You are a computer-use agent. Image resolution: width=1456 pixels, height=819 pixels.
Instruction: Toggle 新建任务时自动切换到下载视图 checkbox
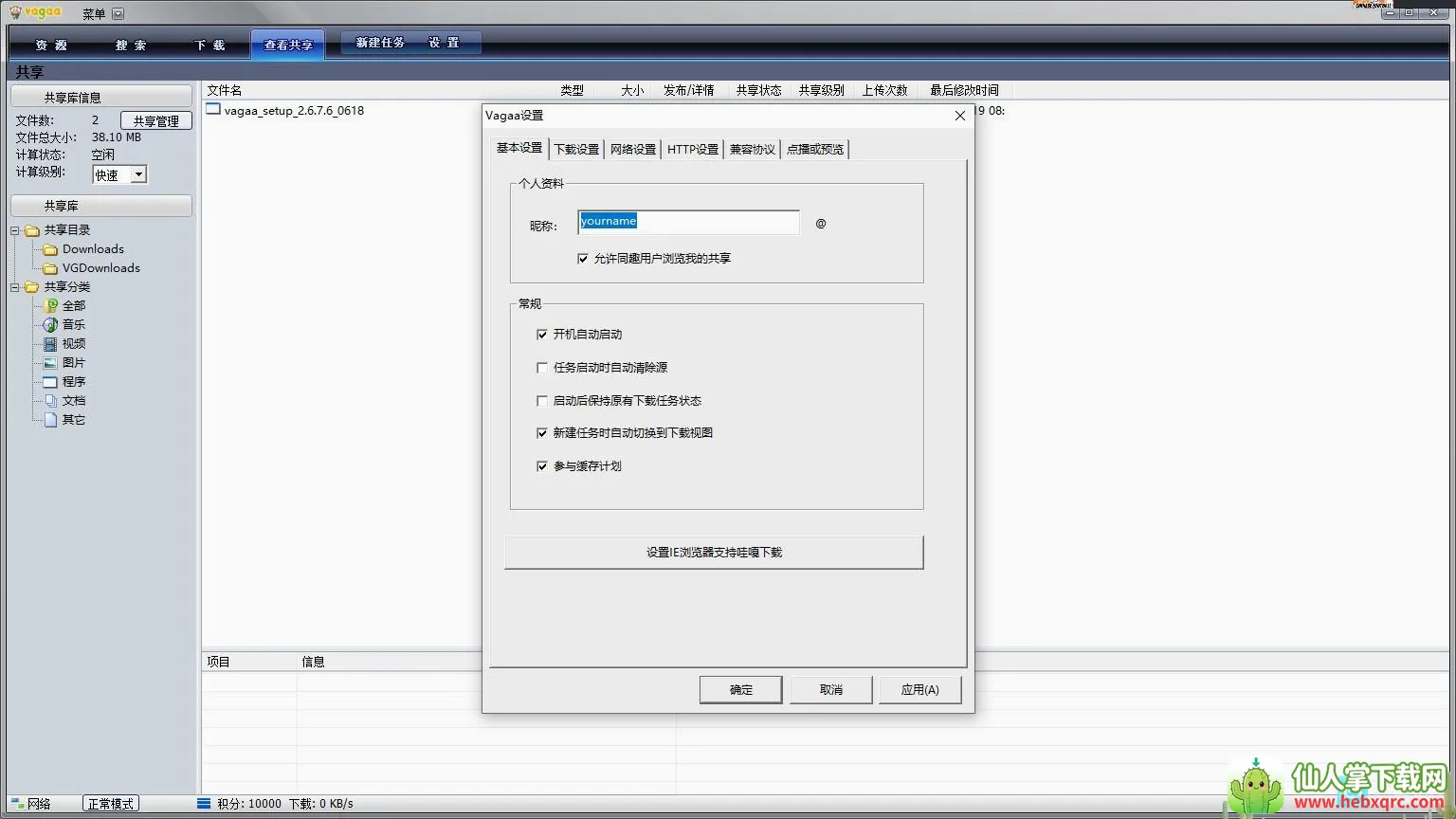[x=542, y=432]
